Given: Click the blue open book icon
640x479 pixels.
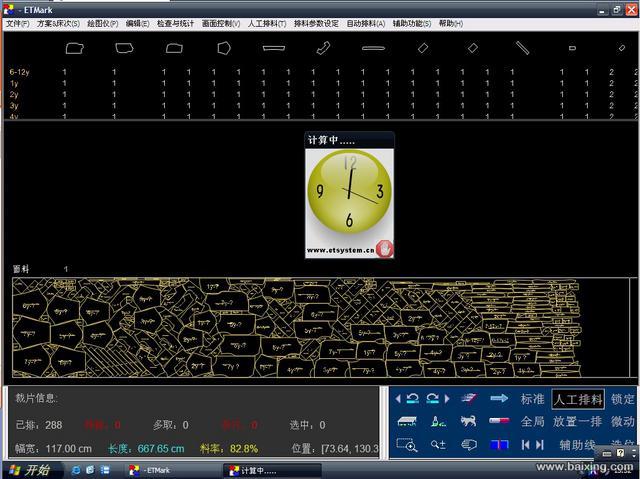Looking at the screenshot, I should tap(499, 445).
